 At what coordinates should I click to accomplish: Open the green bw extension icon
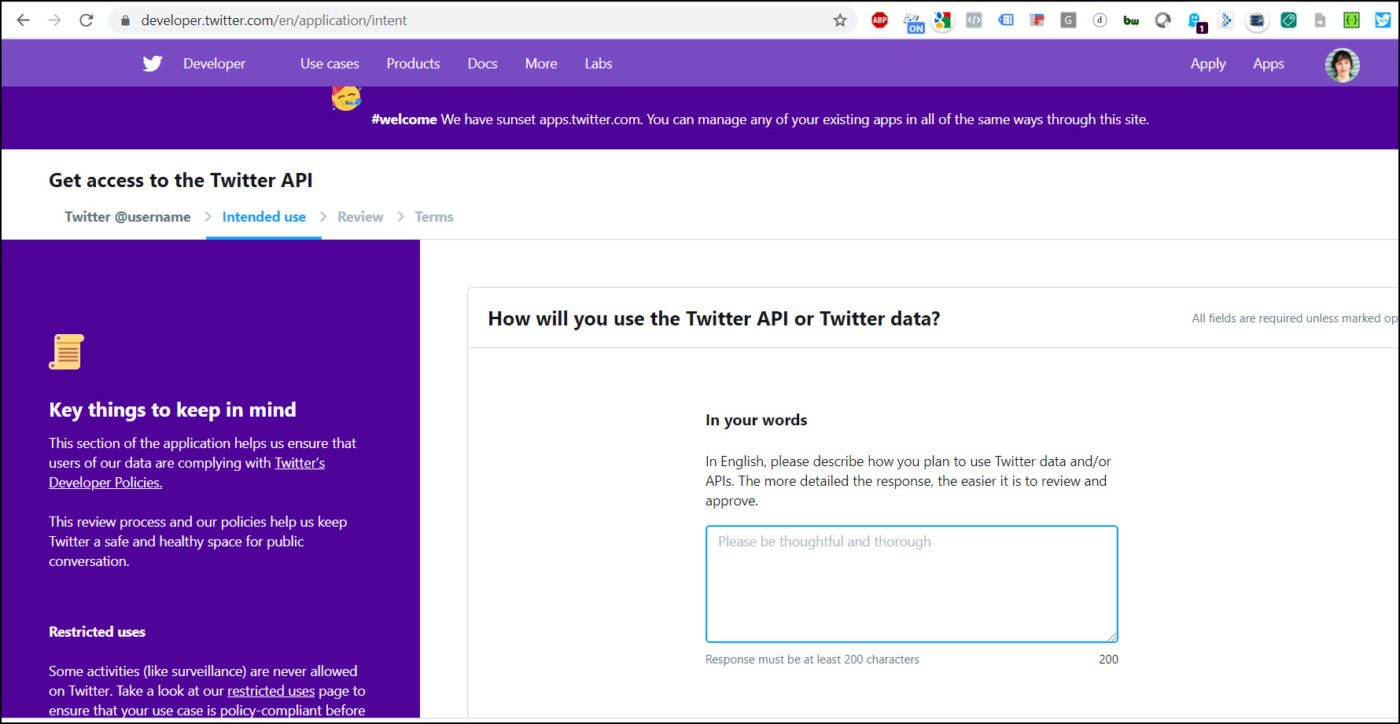[x=1131, y=20]
